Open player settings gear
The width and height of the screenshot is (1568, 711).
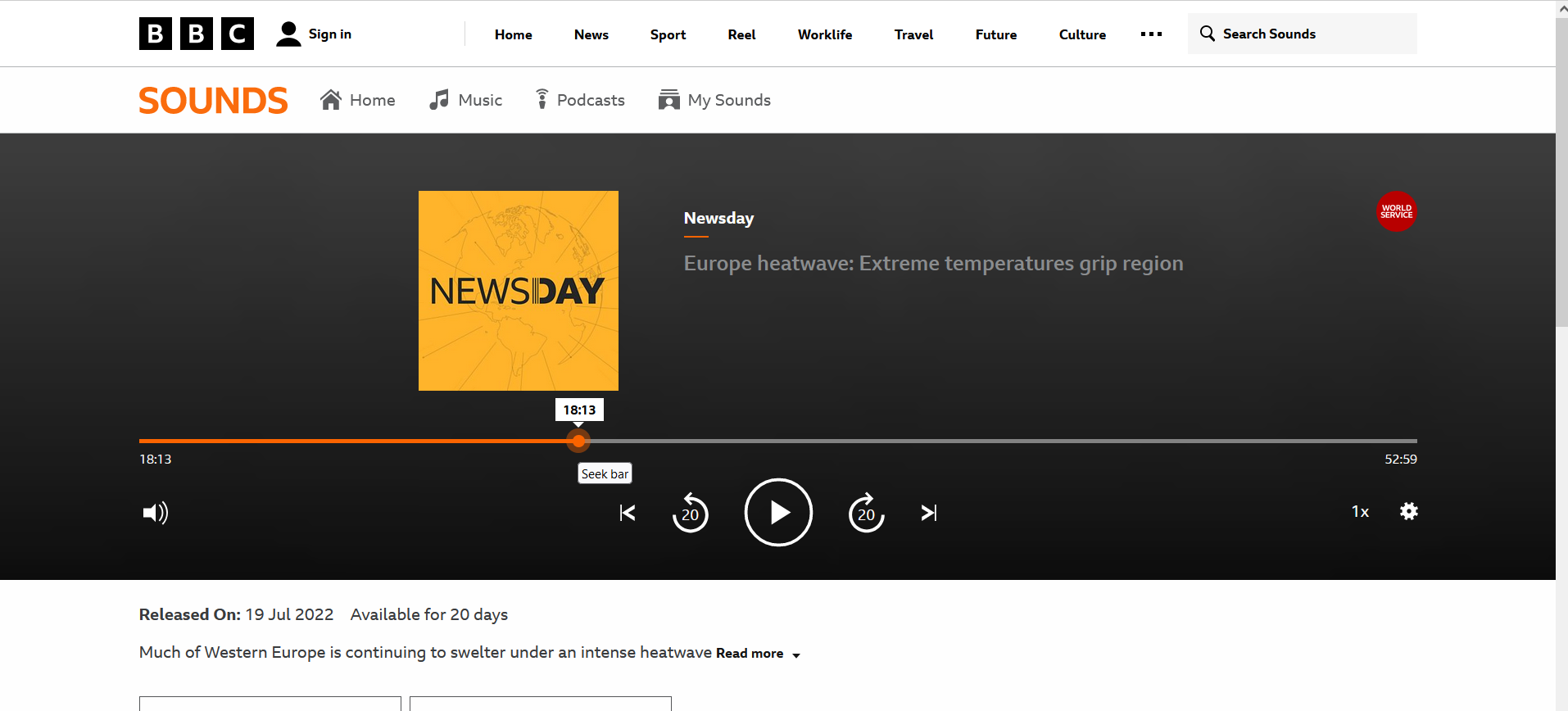(x=1409, y=511)
